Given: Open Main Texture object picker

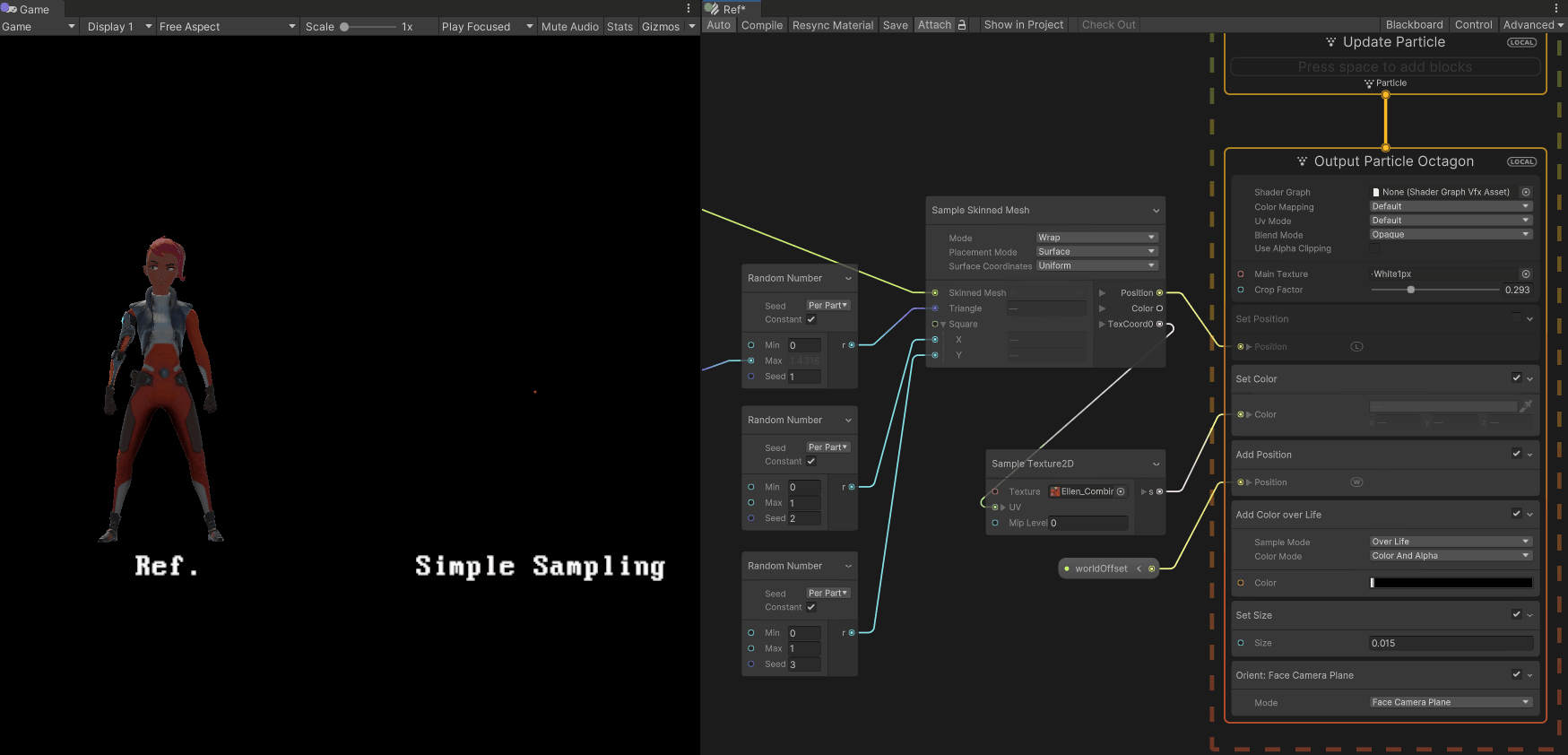Looking at the screenshot, I should [1526, 274].
